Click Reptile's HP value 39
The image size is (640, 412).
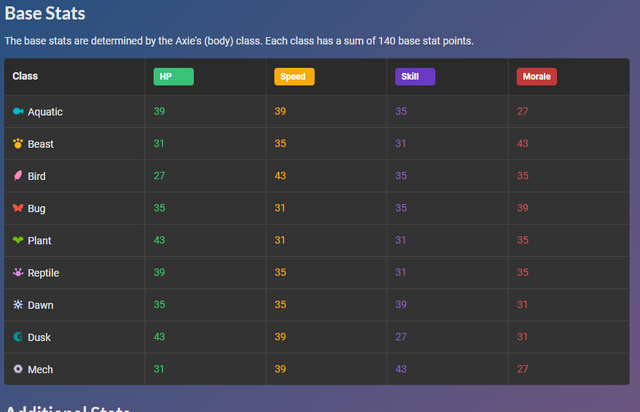[x=159, y=272]
